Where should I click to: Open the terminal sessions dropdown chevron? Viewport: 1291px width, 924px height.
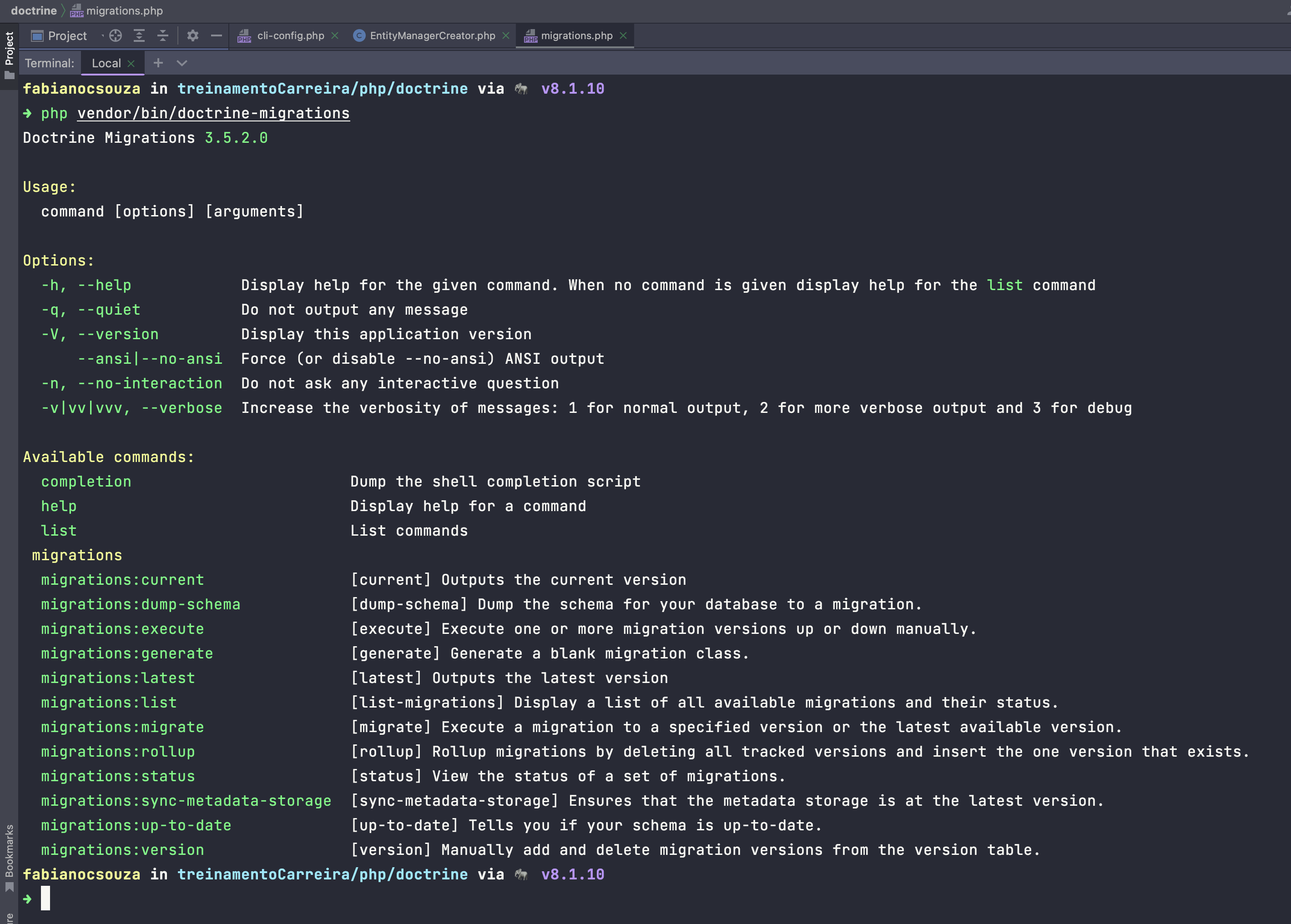coord(182,63)
